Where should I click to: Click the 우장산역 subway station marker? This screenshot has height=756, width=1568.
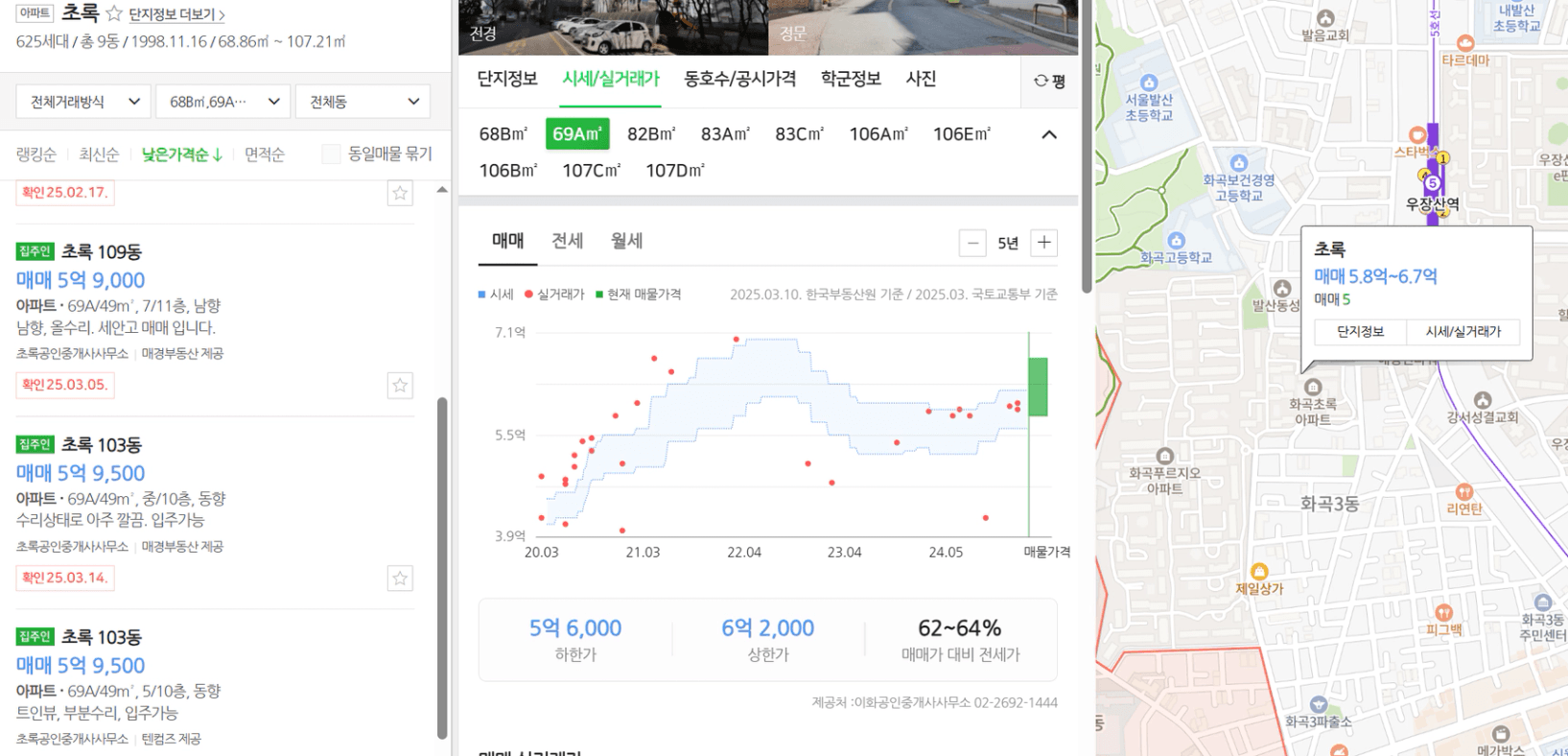[1432, 182]
